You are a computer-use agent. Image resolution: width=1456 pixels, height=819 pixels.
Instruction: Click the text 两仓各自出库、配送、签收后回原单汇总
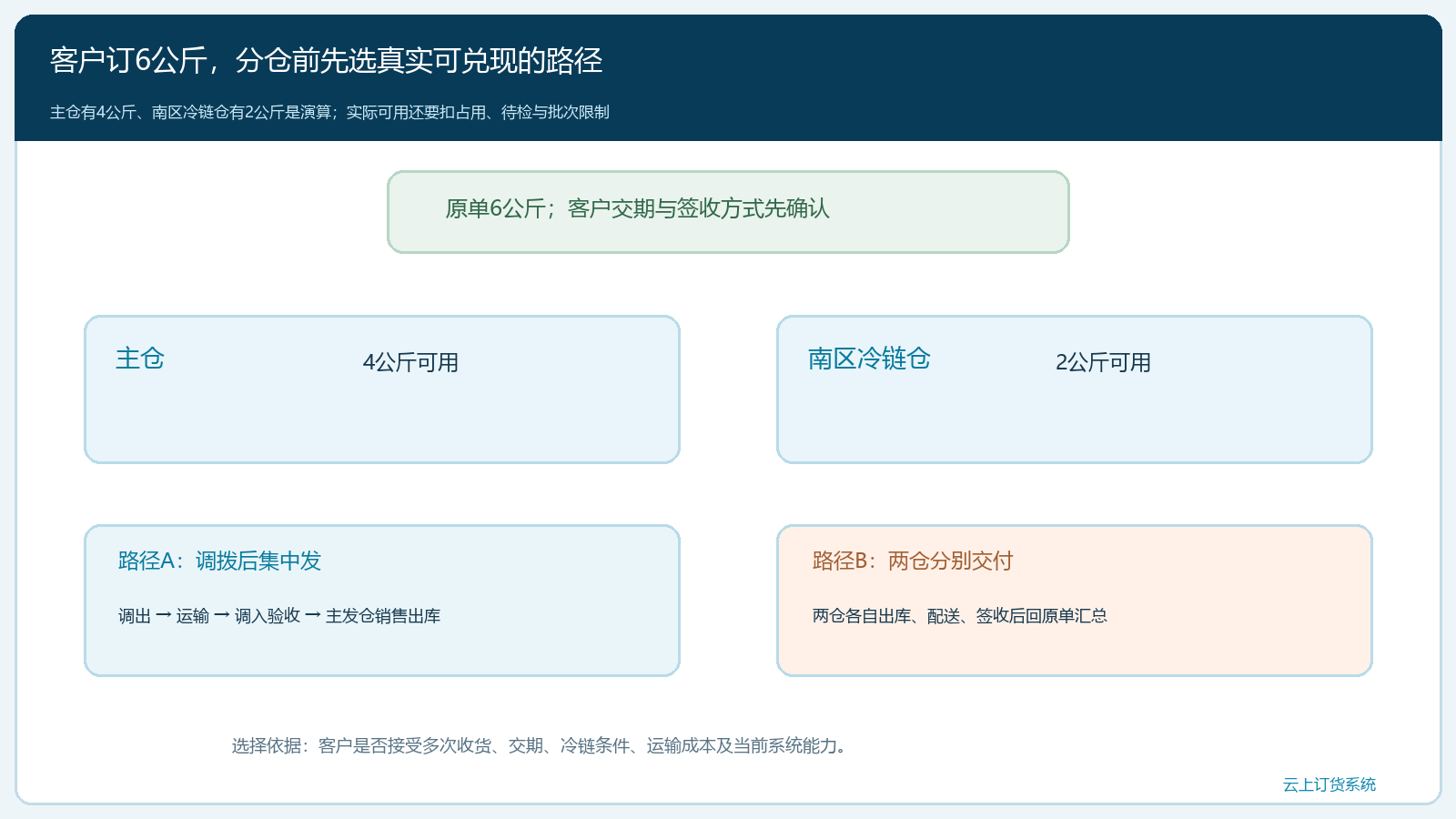pyautogui.click(x=960, y=616)
